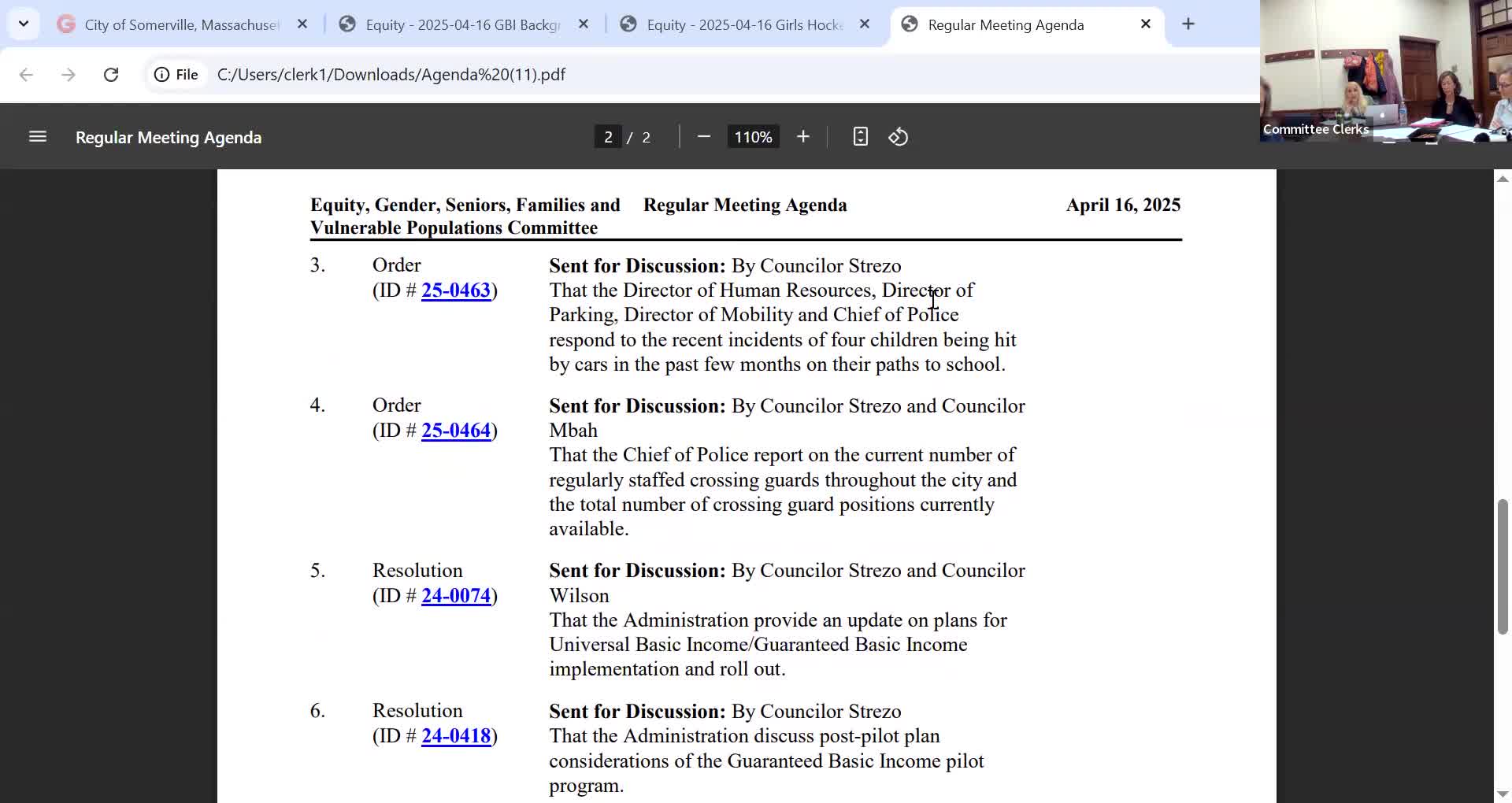Screen dimensions: 1512x803
Task: Zoom in with the plus button
Action: (x=802, y=137)
